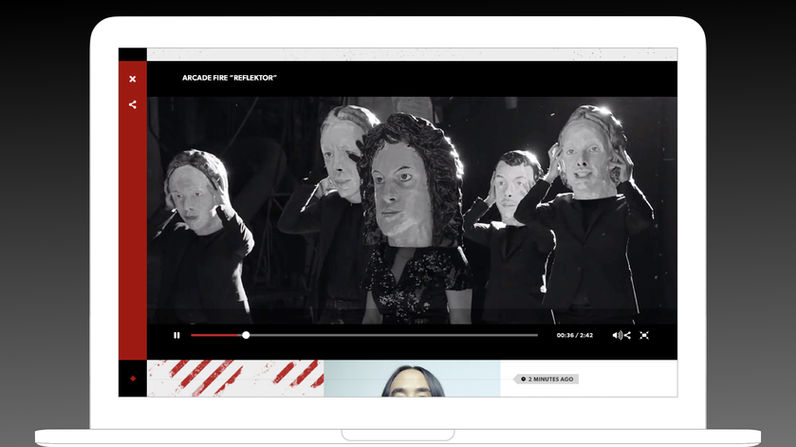This screenshot has height=447, width=796.
Task: Mute the video with the speaker icon
Action: click(617, 335)
